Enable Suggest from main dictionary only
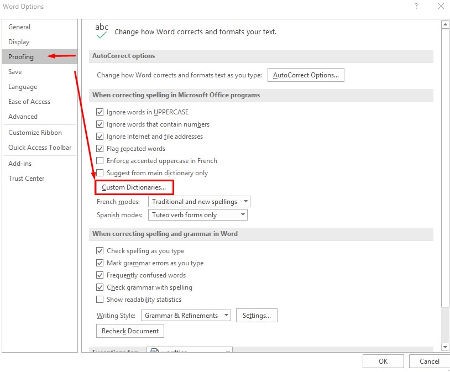450x372 pixels. [x=100, y=173]
